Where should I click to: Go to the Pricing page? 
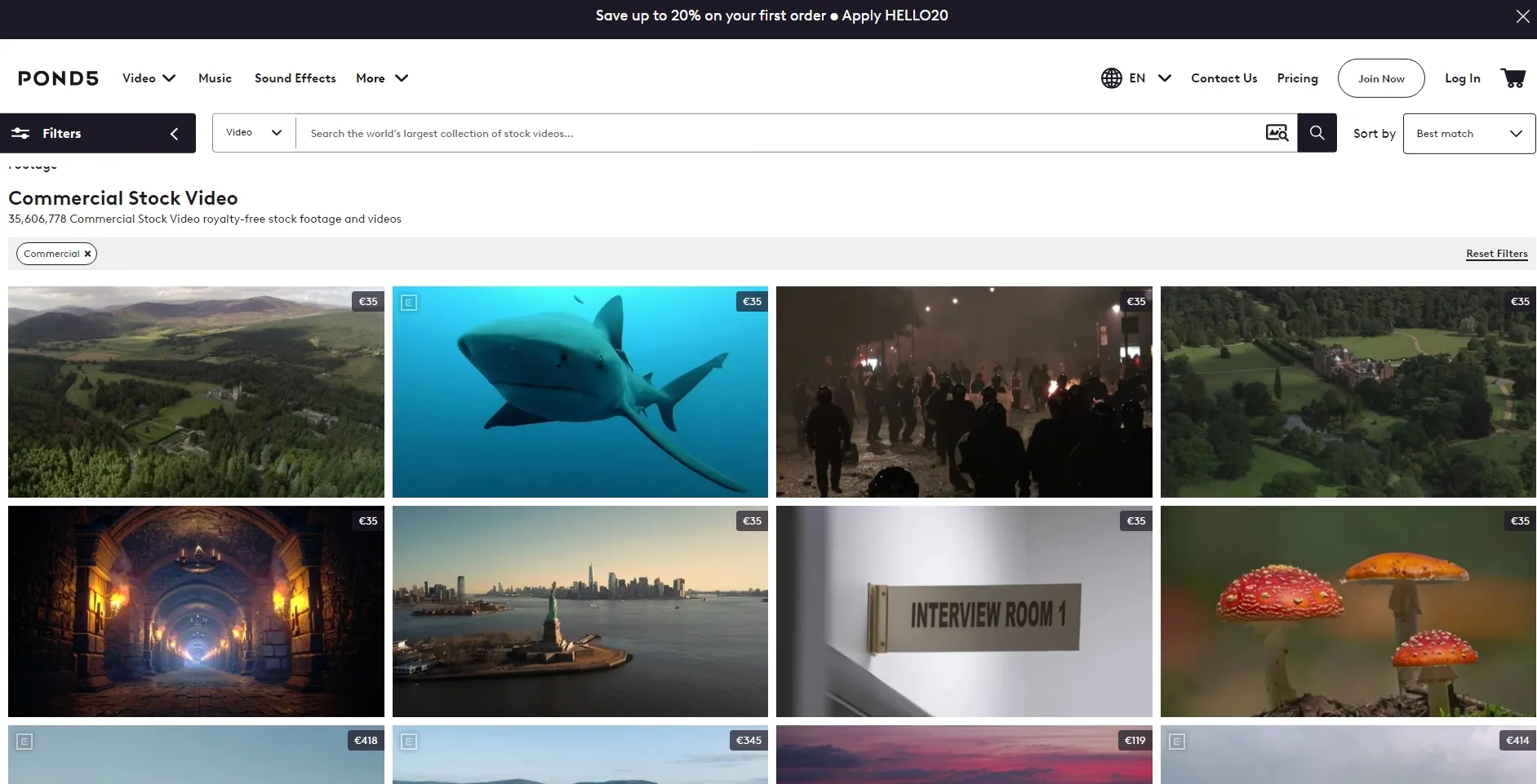[x=1297, y=78]
